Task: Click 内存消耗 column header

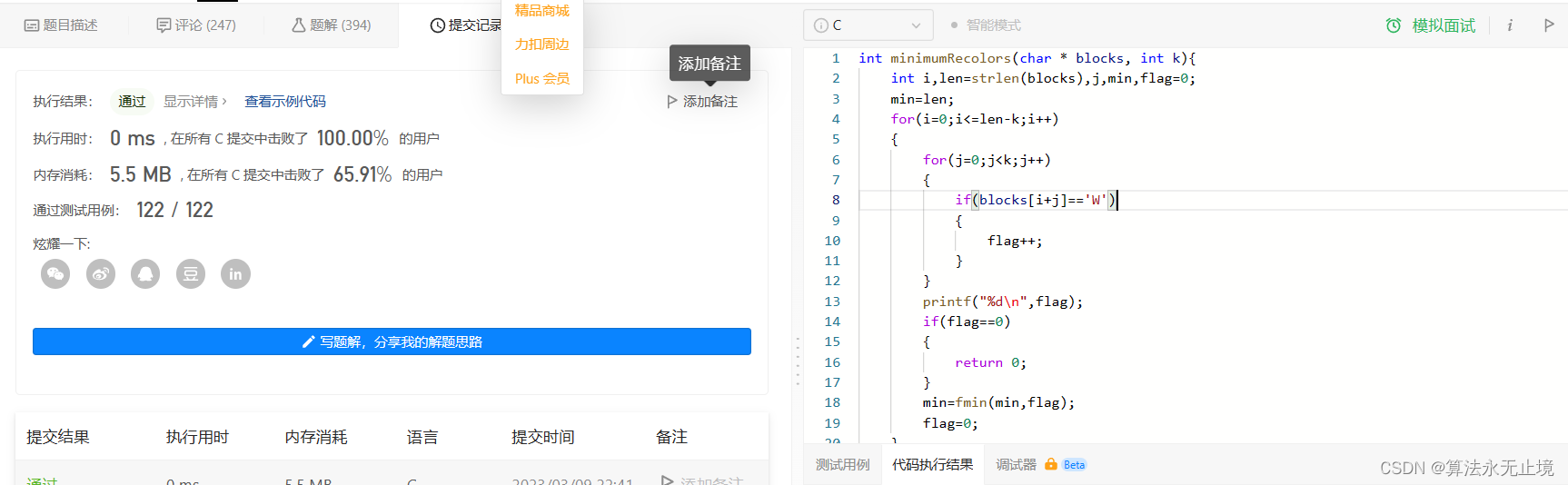Action: pos(316,437)
